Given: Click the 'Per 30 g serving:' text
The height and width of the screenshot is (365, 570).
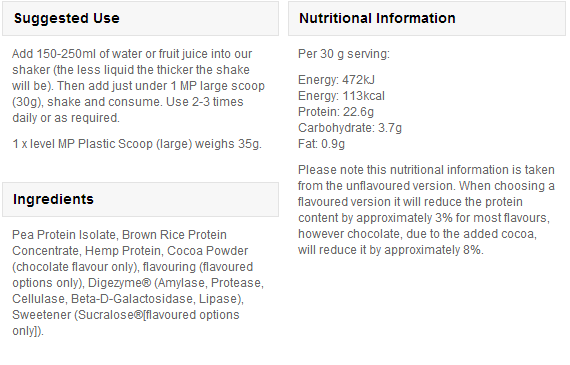Looking at the screenshot, I should 344,54.
